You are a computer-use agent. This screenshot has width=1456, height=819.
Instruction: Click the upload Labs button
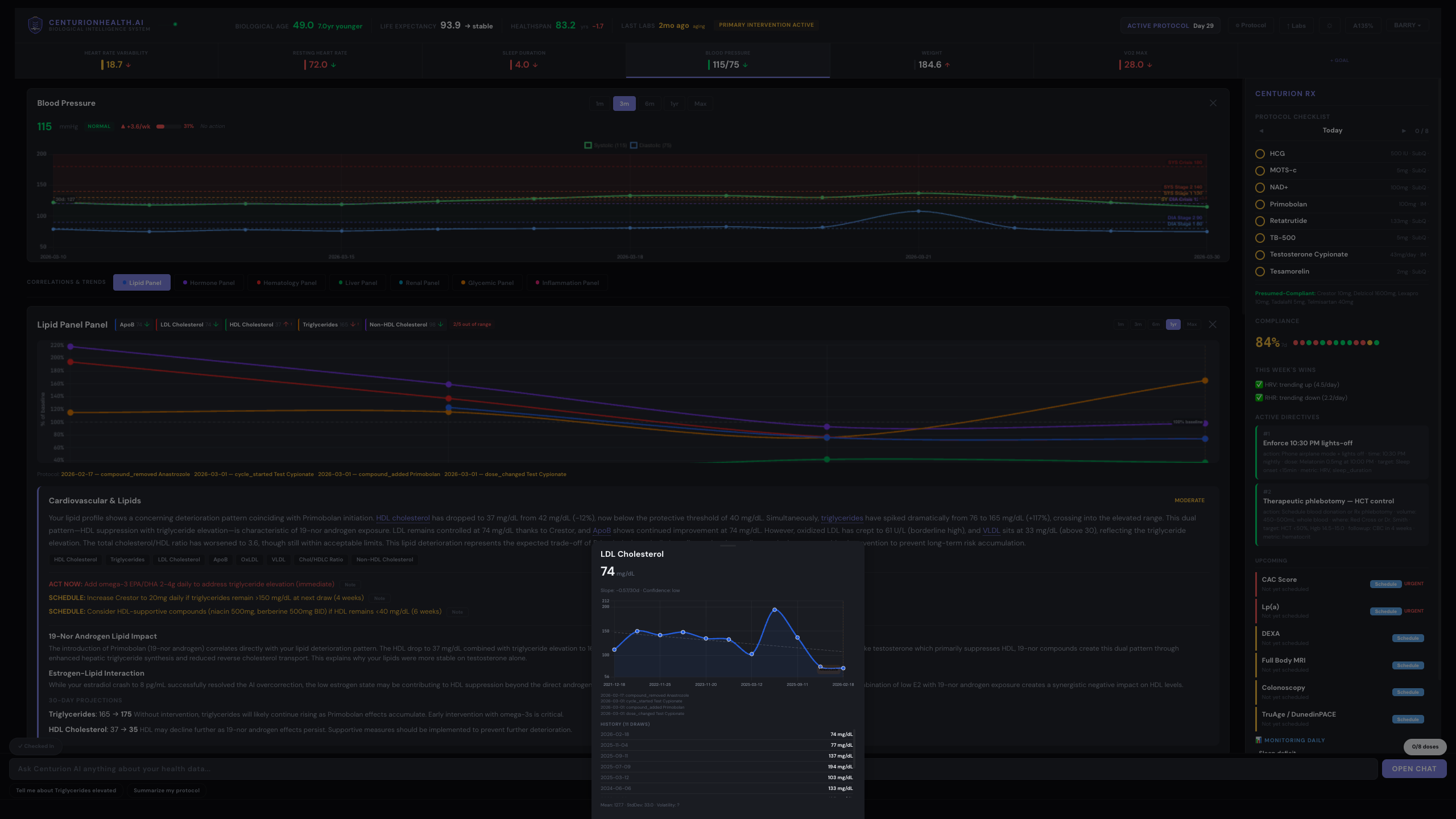tap(1296, 26)
